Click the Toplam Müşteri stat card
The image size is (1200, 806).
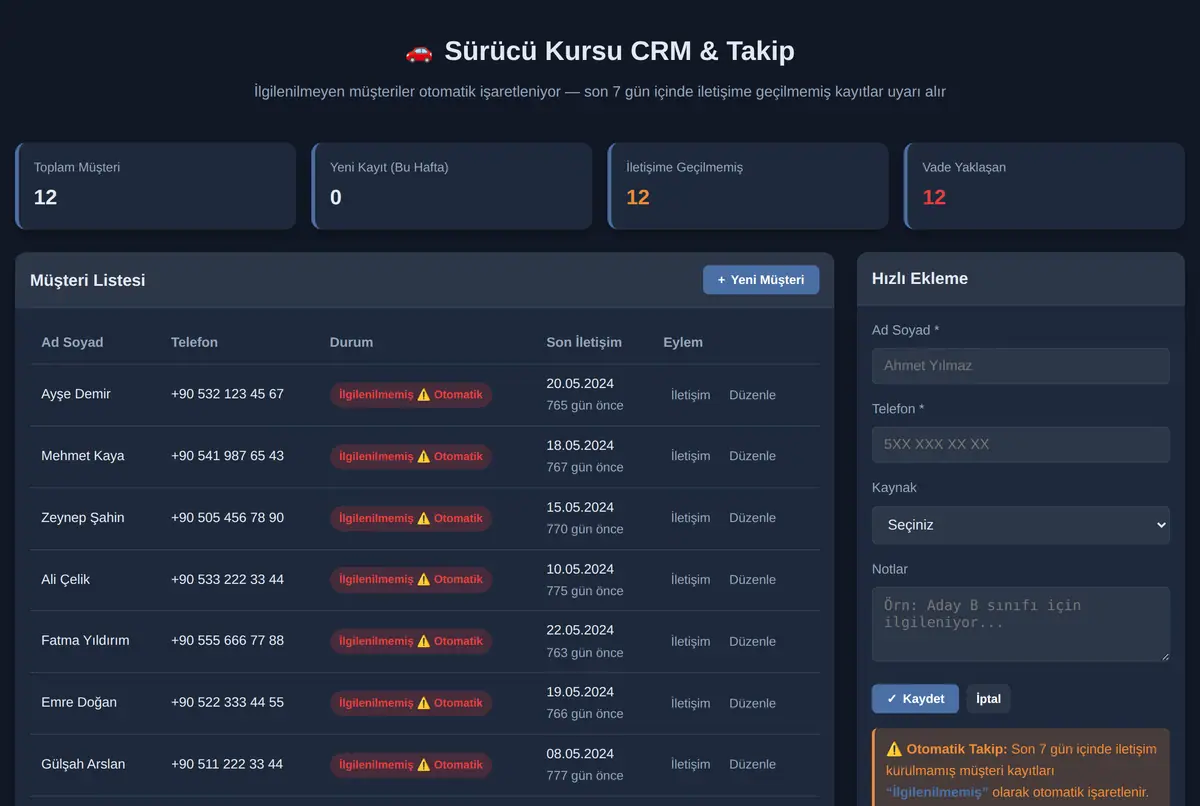coord(155,186)
